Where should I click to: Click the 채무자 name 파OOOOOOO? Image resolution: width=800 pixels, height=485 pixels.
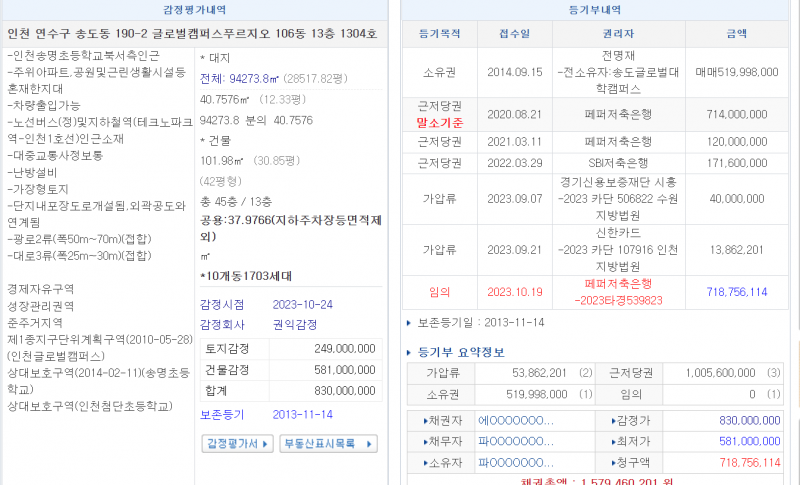point(515,441)
